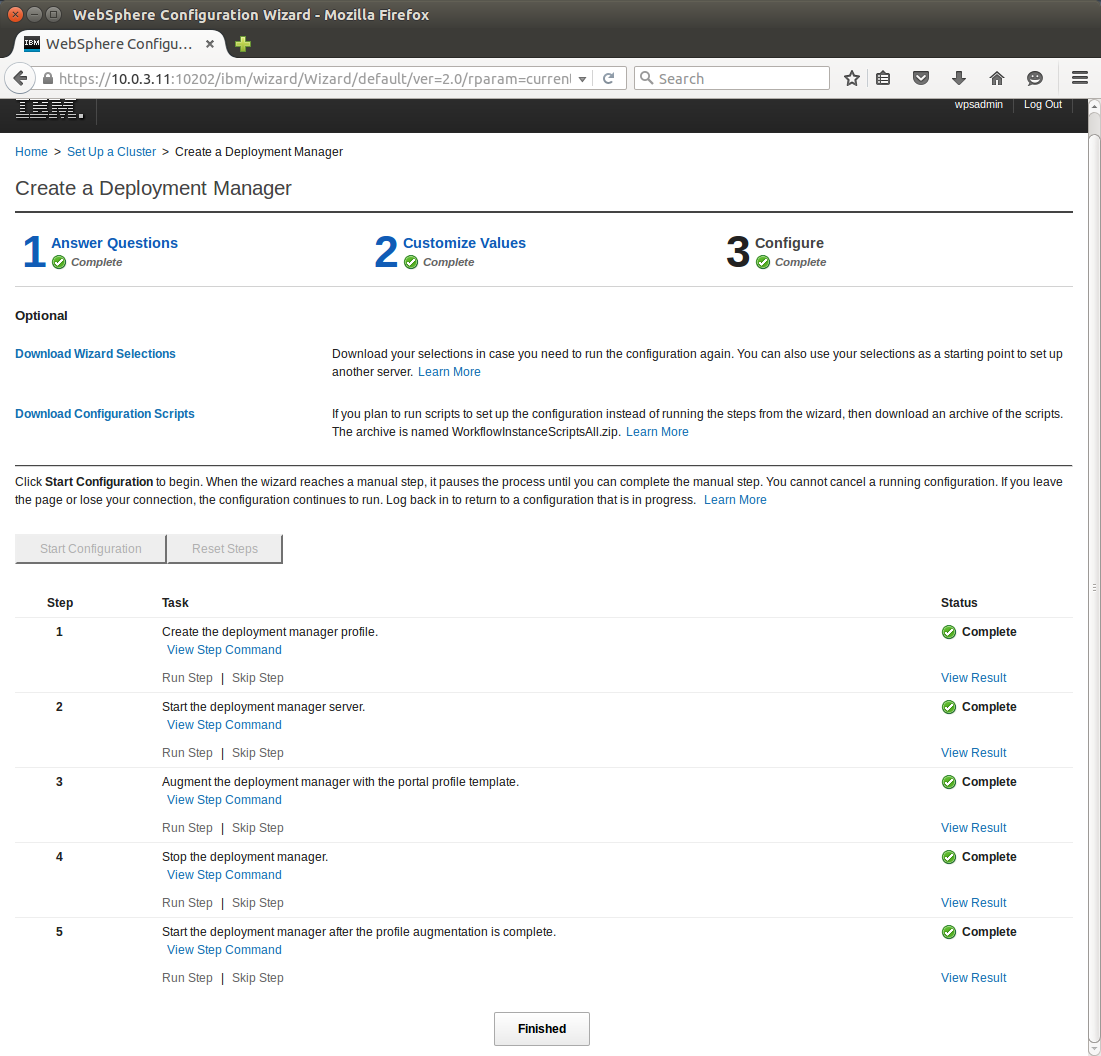The image size is (1101, 1056).
Task: Click Download Wizard Selections link
Action: [95, 354]
